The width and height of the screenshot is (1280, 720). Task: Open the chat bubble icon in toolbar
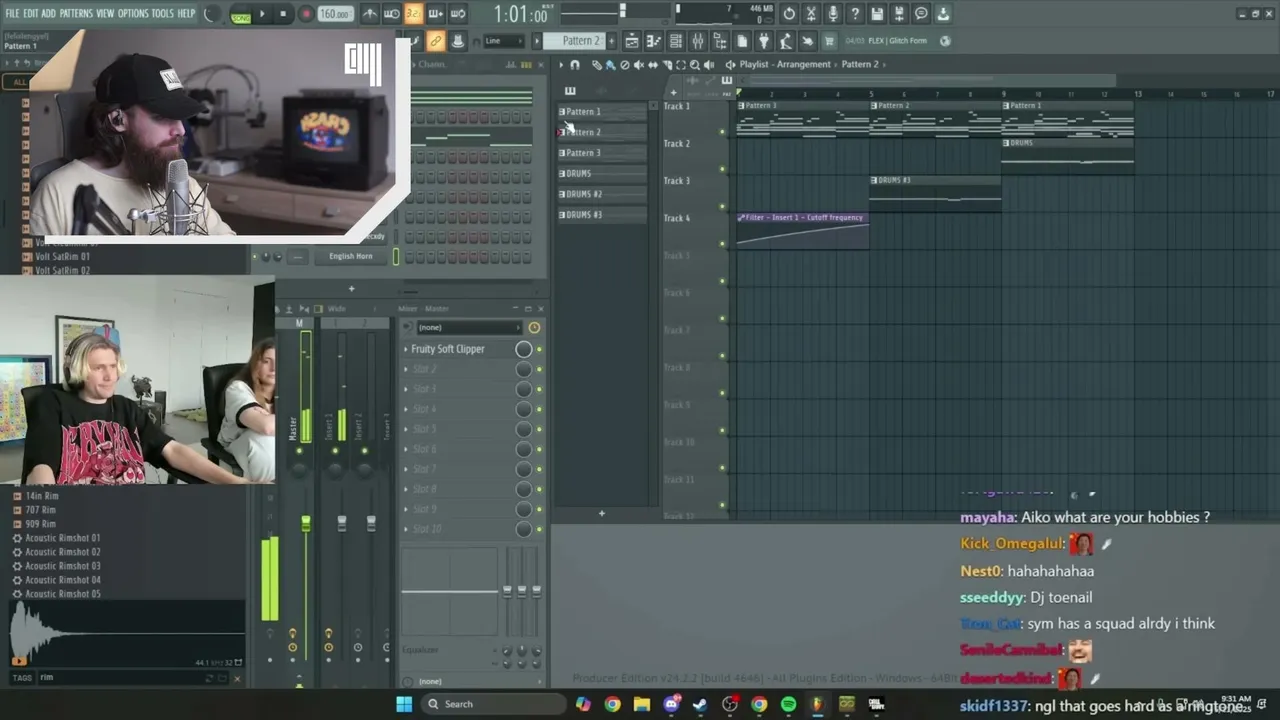coord(921,14)
